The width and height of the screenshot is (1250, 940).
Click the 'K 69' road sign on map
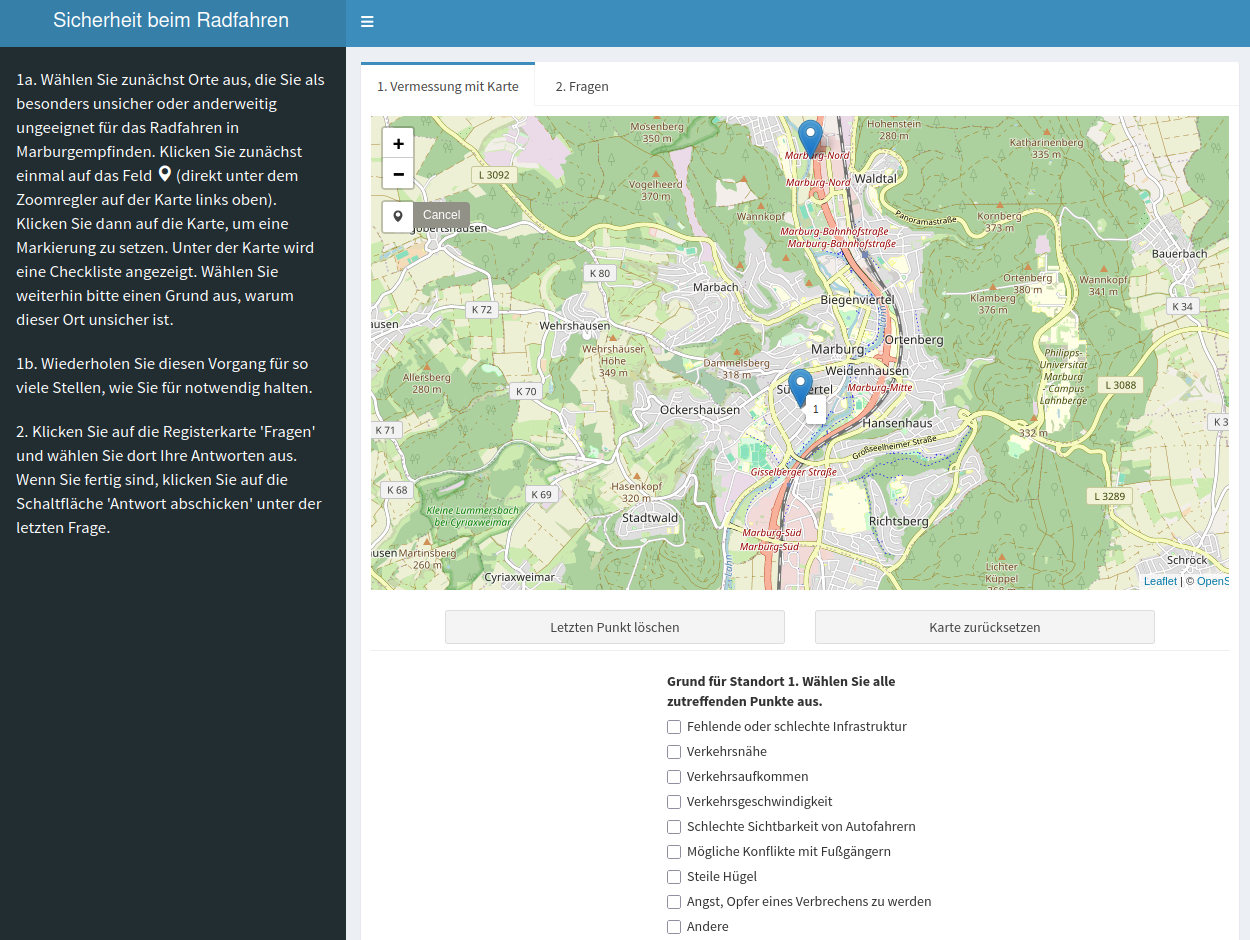541,494
